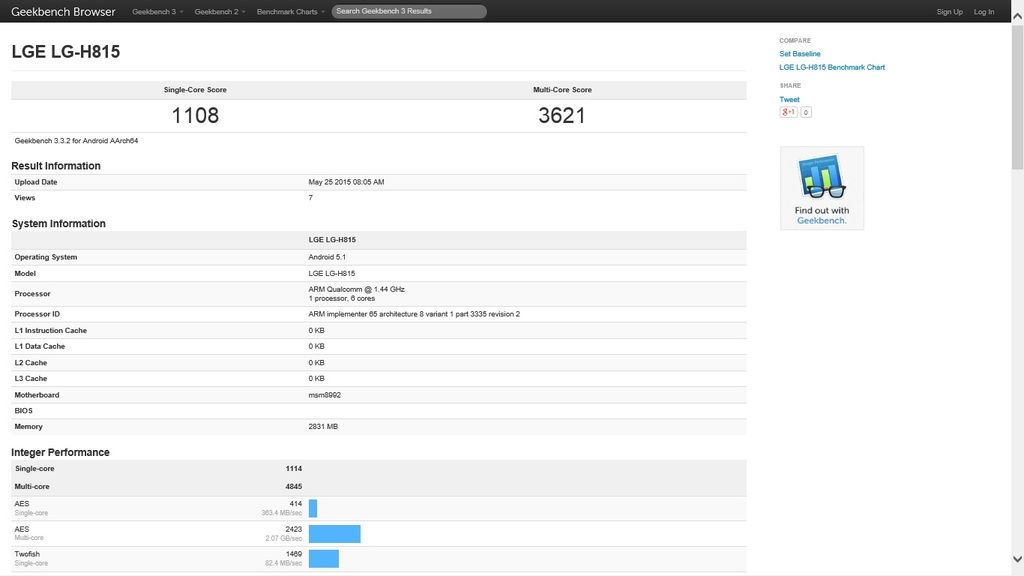Expand the Benchmark Charts dropdown
This screenshot has width=1024, height=576.
[290, 12]
